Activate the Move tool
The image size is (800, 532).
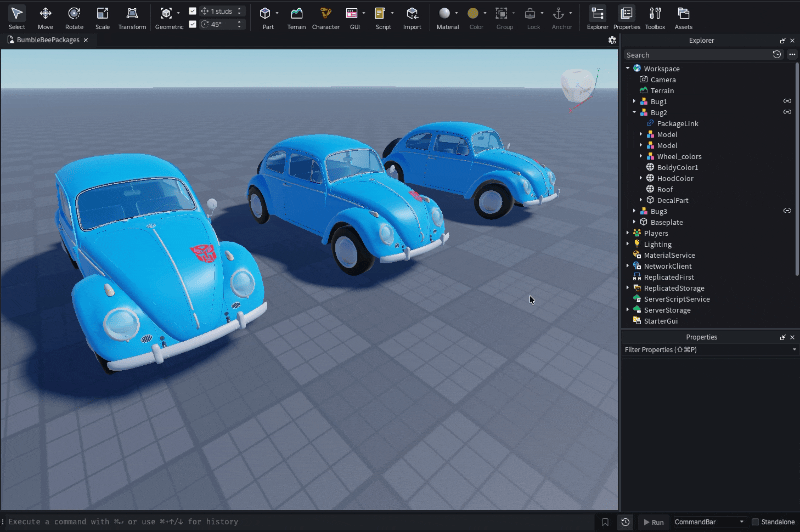point(45,18)
